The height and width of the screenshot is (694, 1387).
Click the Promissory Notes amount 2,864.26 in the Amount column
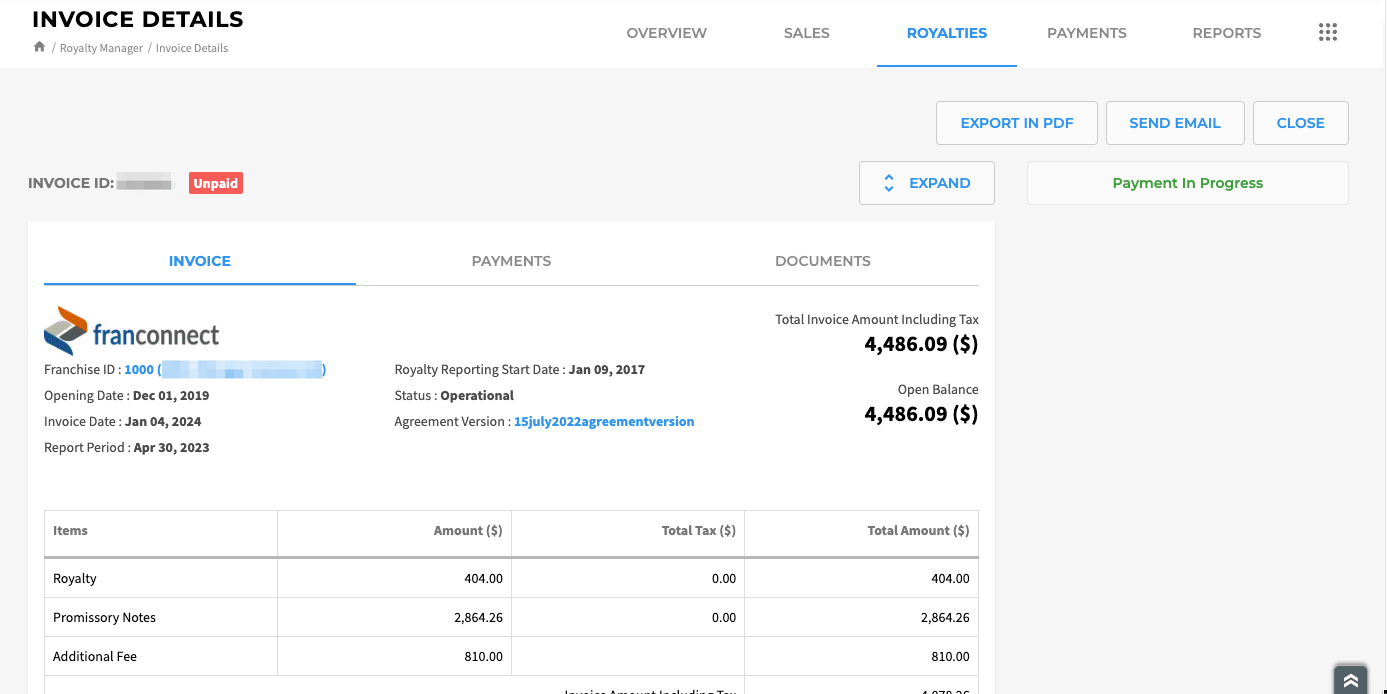click(x=478, y=618)
